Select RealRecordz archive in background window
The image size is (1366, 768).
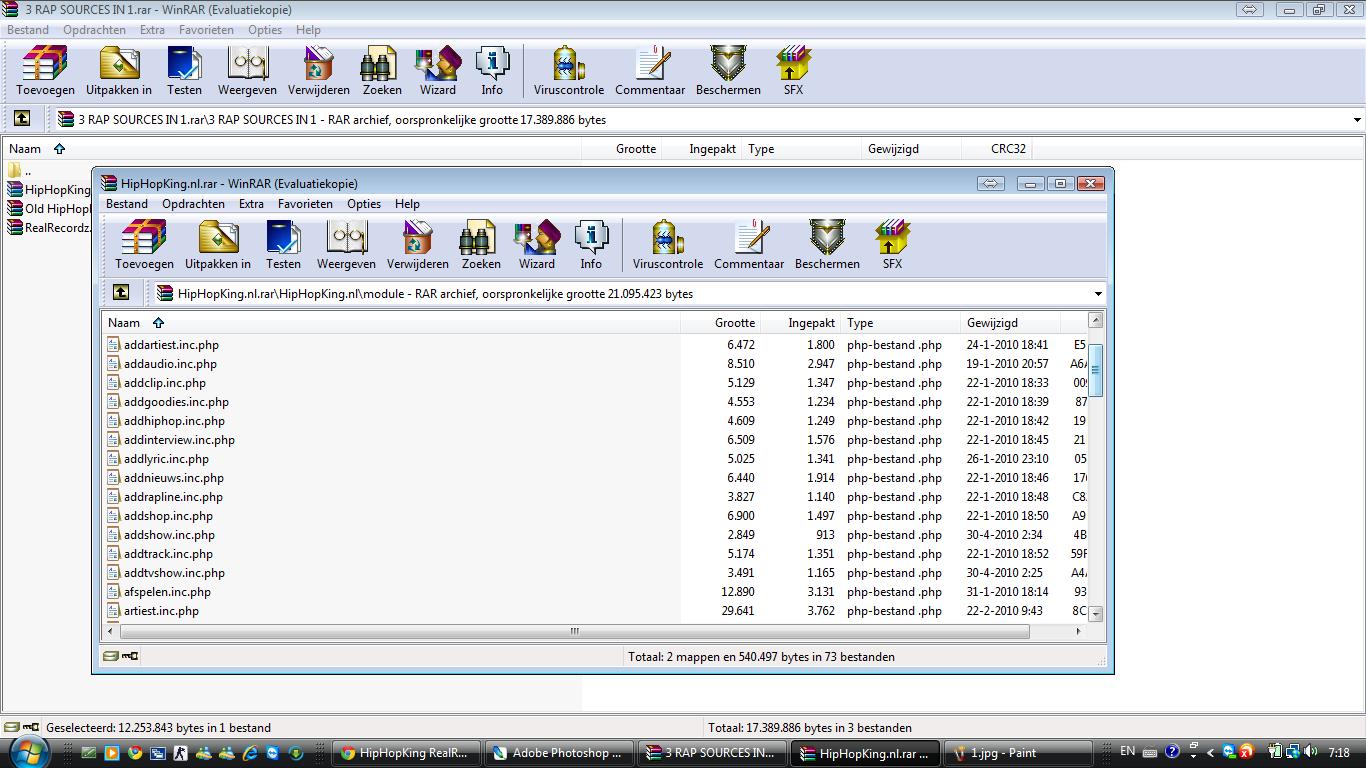click(x=49, y=227)
